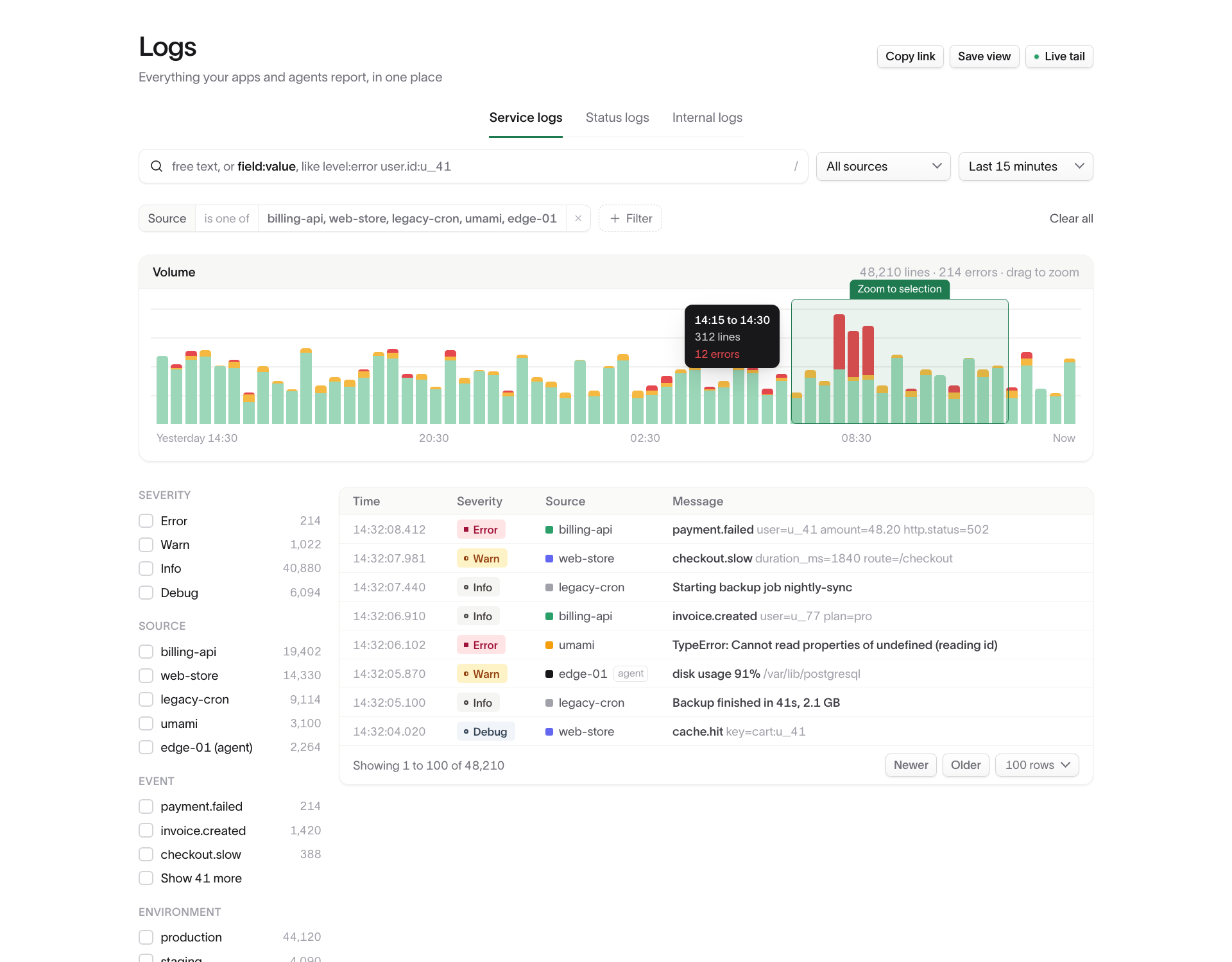The image size is (1232, 962).
Task: Expand the Show 41 more events option
Action: pos(201,878)
